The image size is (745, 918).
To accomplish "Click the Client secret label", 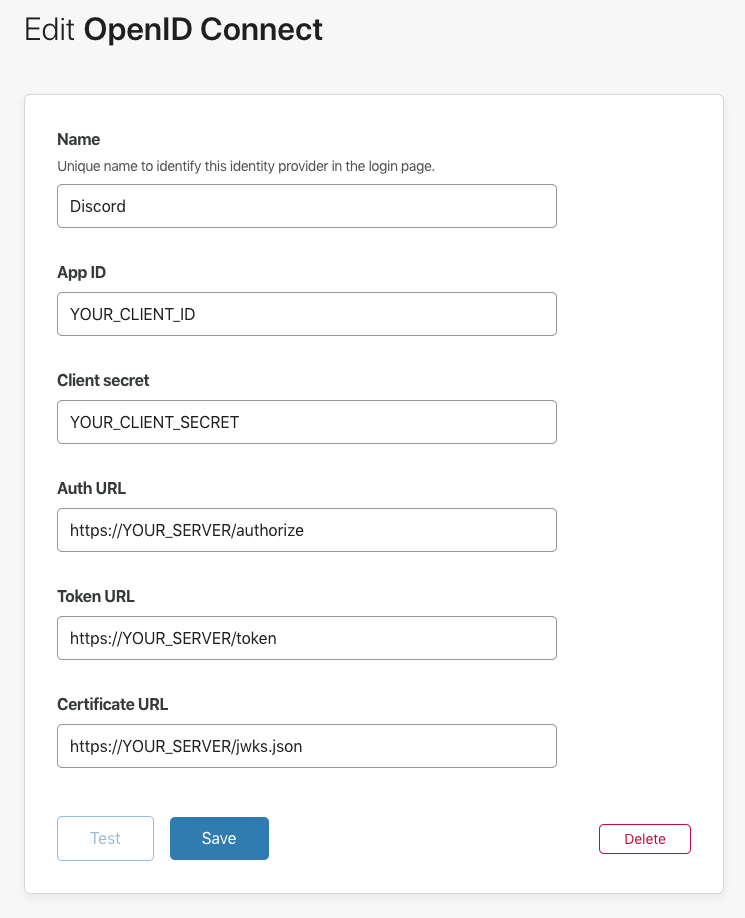I will tap(103, 380).
